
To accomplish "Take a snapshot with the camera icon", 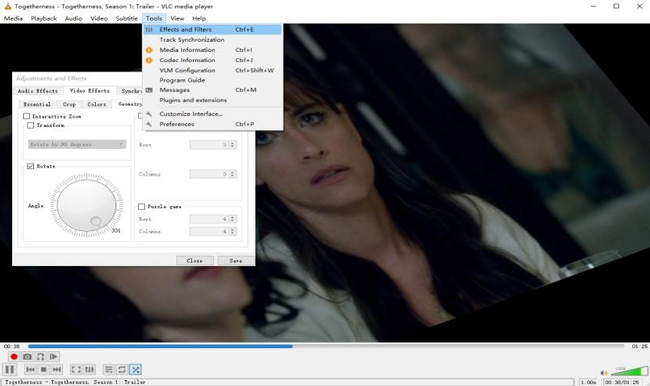I will [x=27, y=357].
